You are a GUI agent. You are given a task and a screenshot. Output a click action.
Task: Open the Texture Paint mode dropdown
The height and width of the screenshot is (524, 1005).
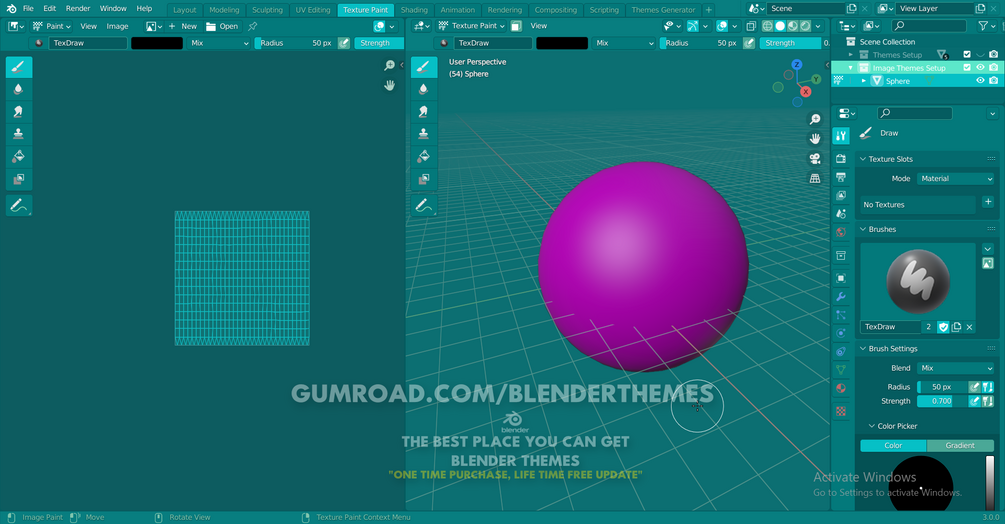[x=471, y=26]
